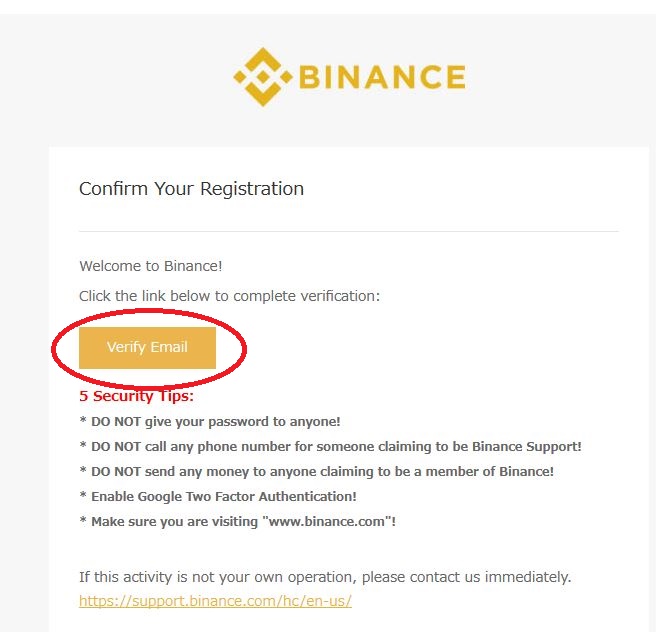Click the asterisk before the password tip
The image size is (656, 632).
point(83,420)
